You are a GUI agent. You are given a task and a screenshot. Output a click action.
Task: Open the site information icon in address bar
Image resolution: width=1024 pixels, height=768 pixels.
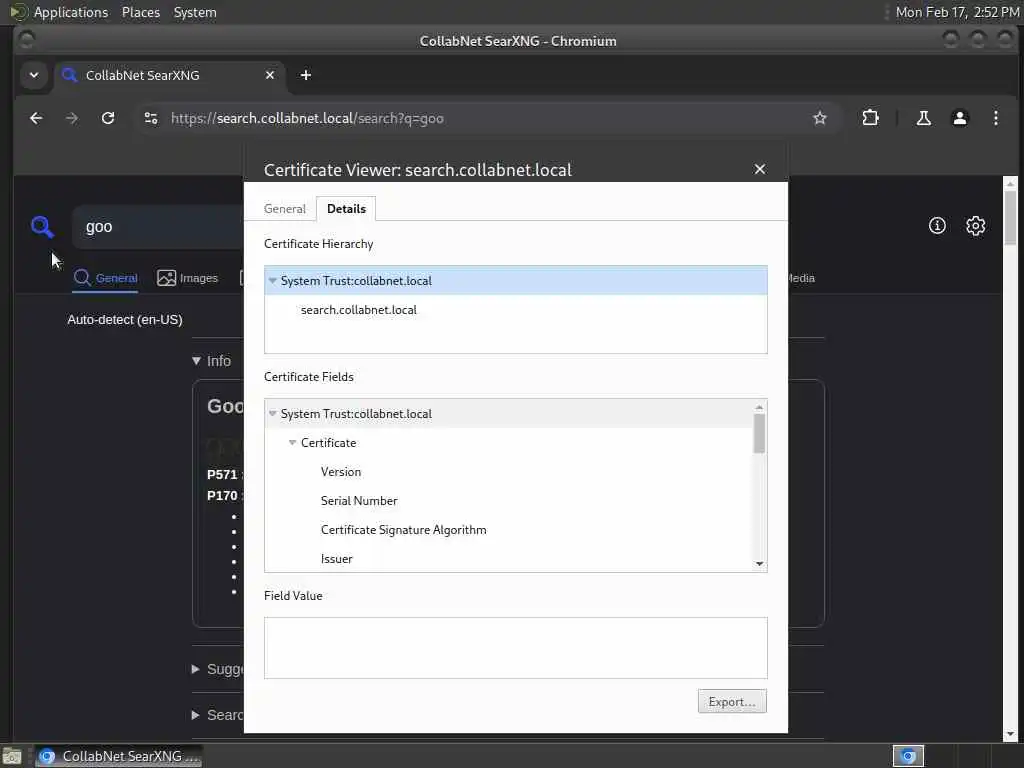(151, 118)
